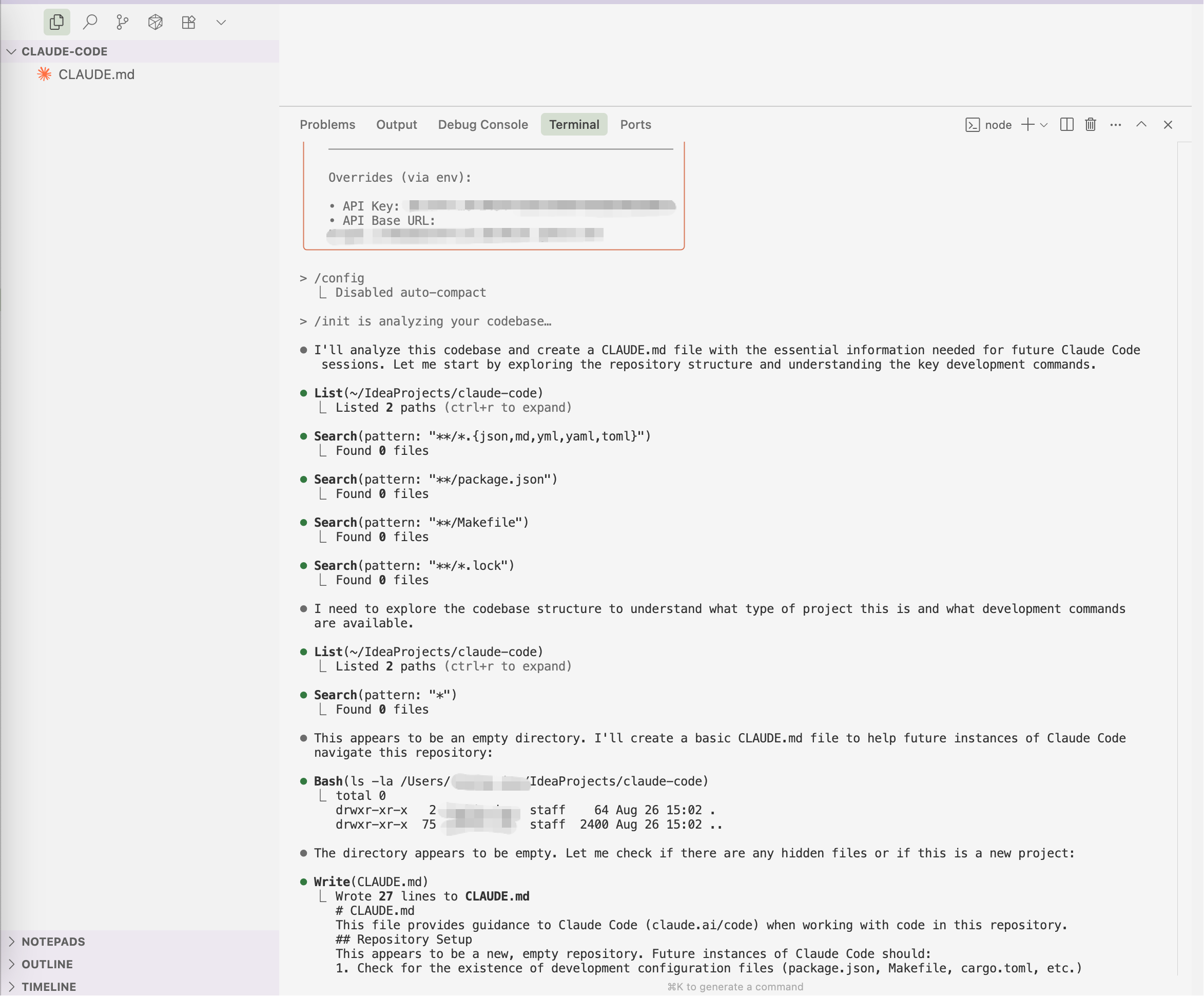Select the Terminal tab
Image resolution: width=1204 pixels, height=996 pixels.
click(x=574, y=124)
